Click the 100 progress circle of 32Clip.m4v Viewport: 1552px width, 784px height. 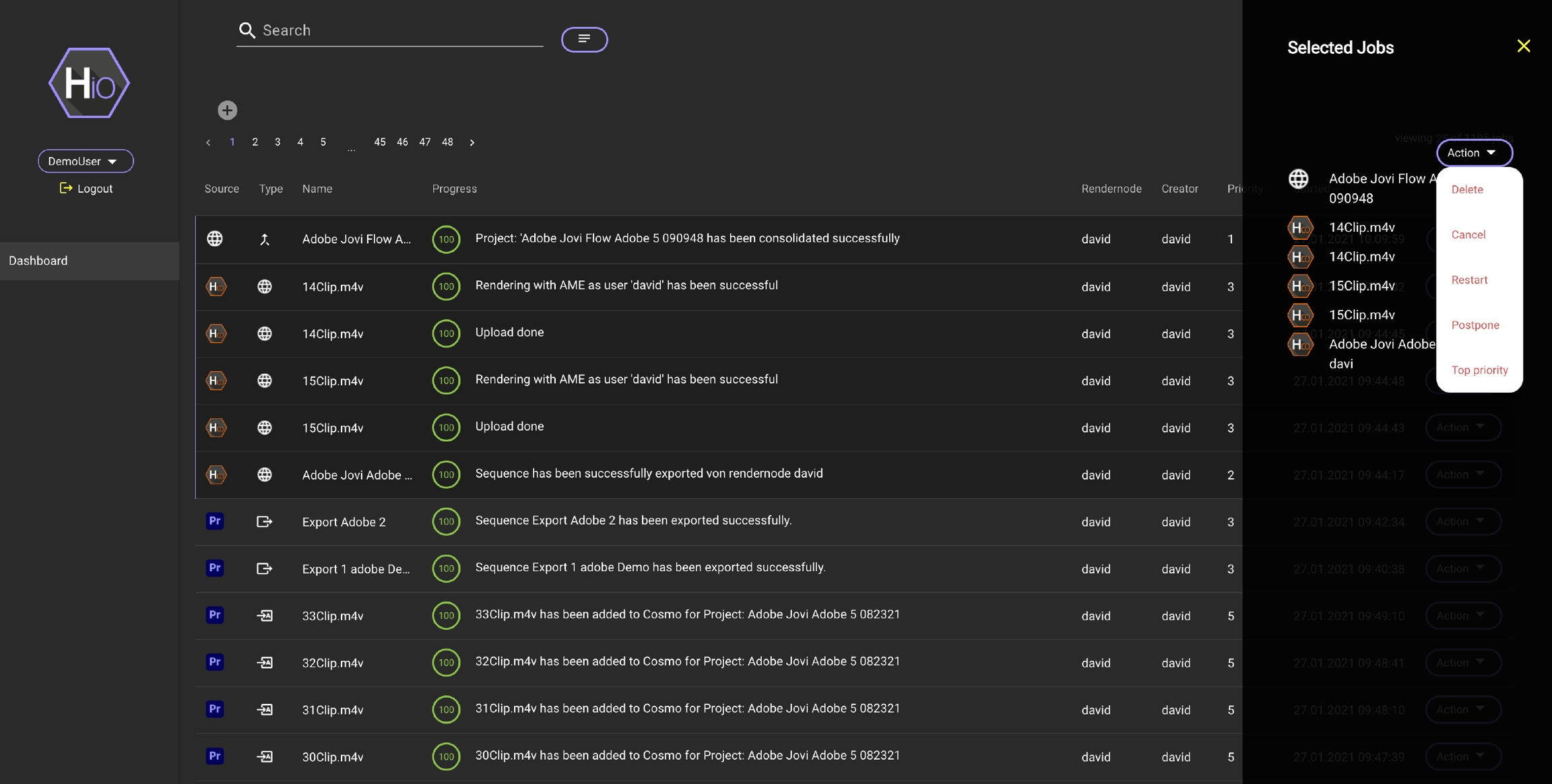point(446,663)
